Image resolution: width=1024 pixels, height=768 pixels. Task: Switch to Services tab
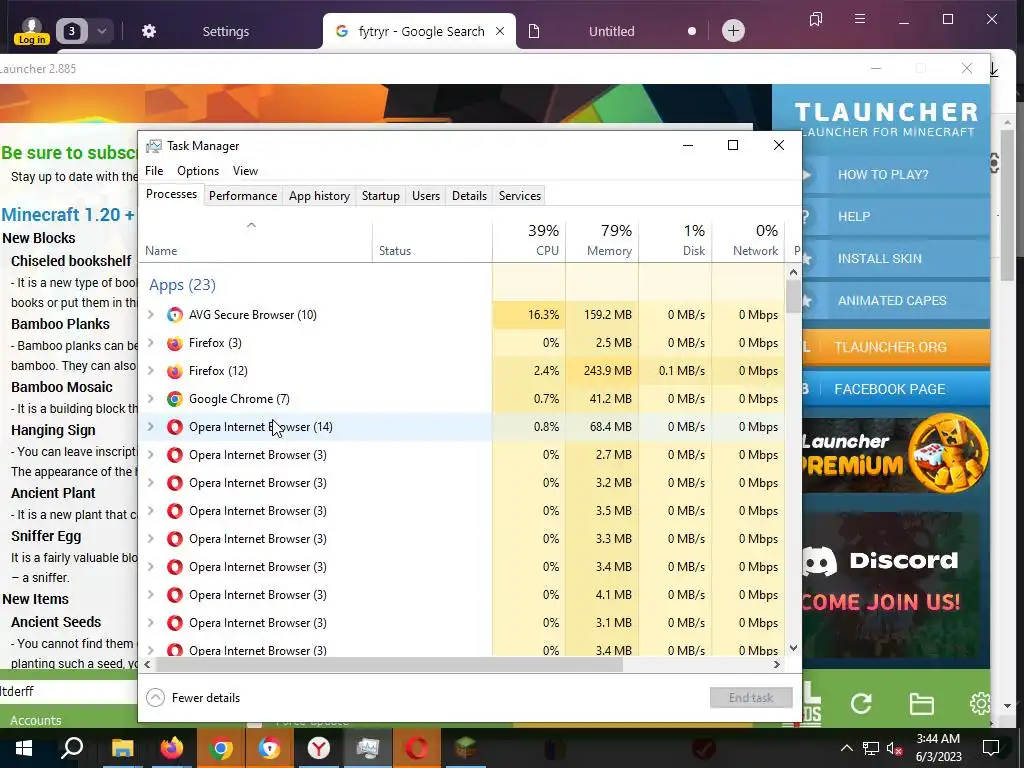(x=520, y=196)
